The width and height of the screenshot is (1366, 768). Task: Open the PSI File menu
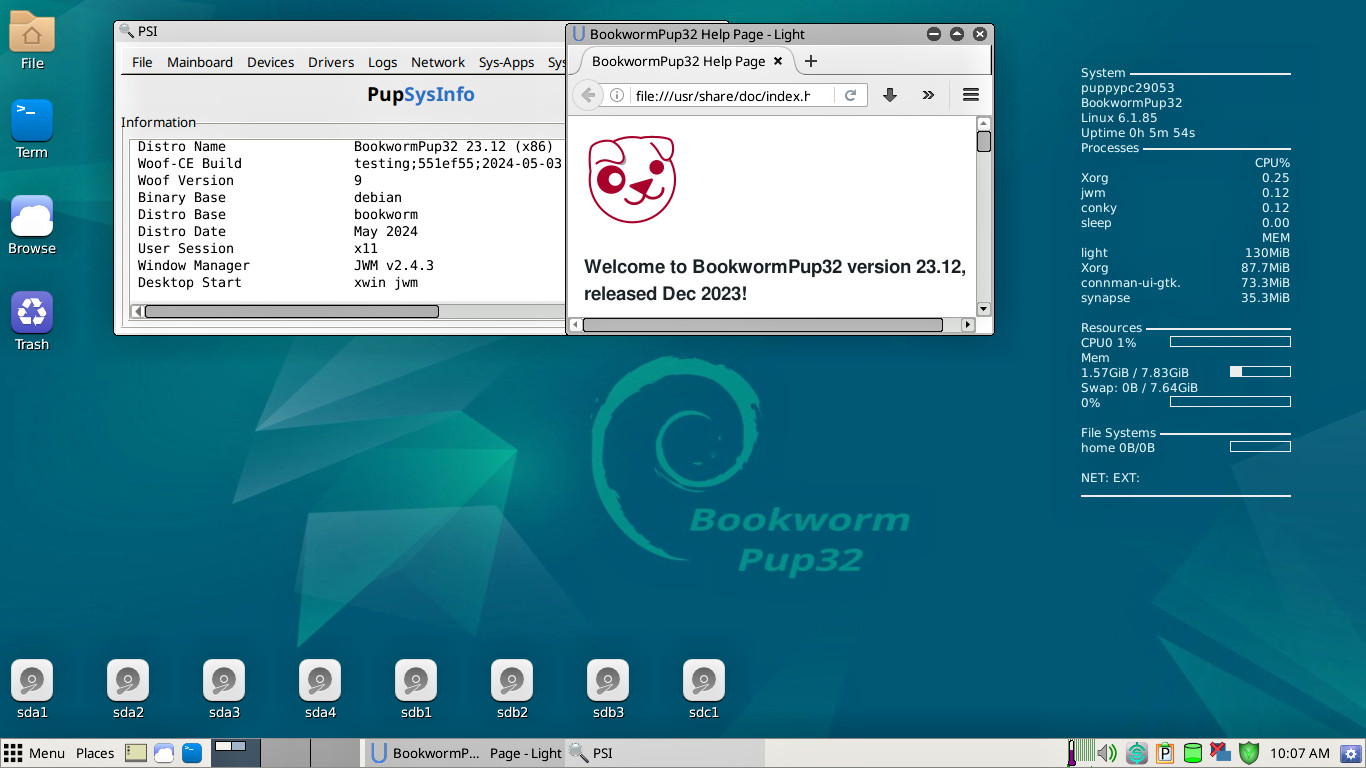tap(142, 62)
